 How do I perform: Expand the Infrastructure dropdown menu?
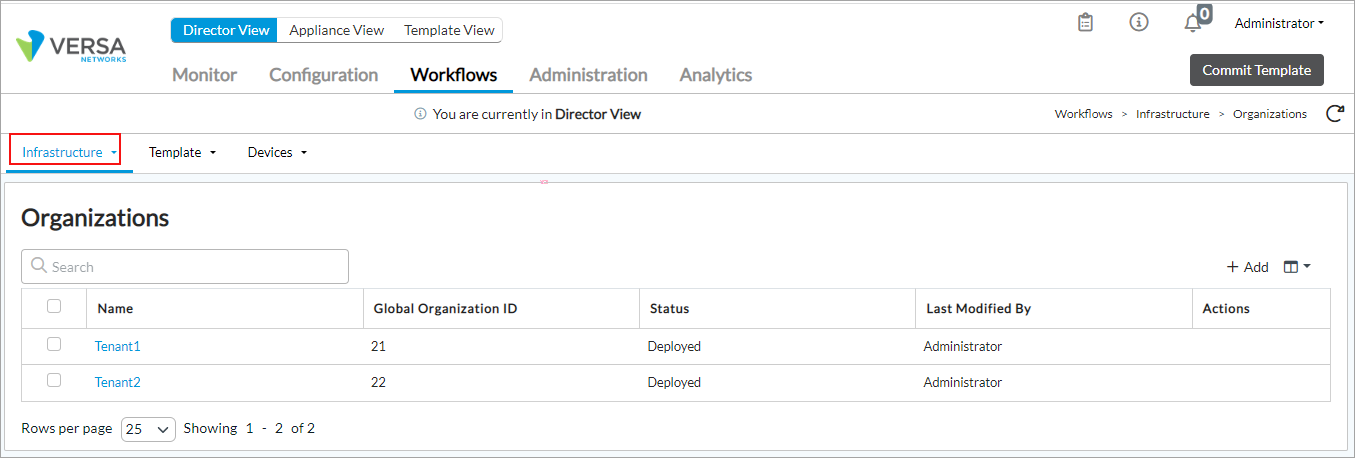click(68, 153)
